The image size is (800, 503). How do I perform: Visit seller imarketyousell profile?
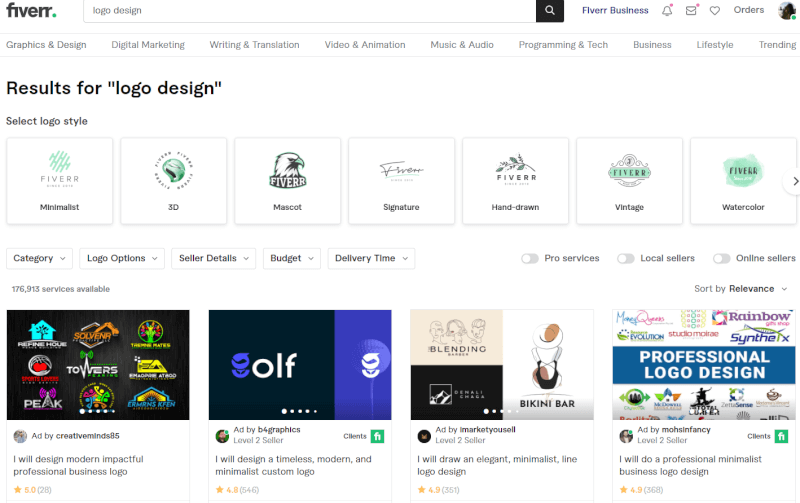pos(487,430)
